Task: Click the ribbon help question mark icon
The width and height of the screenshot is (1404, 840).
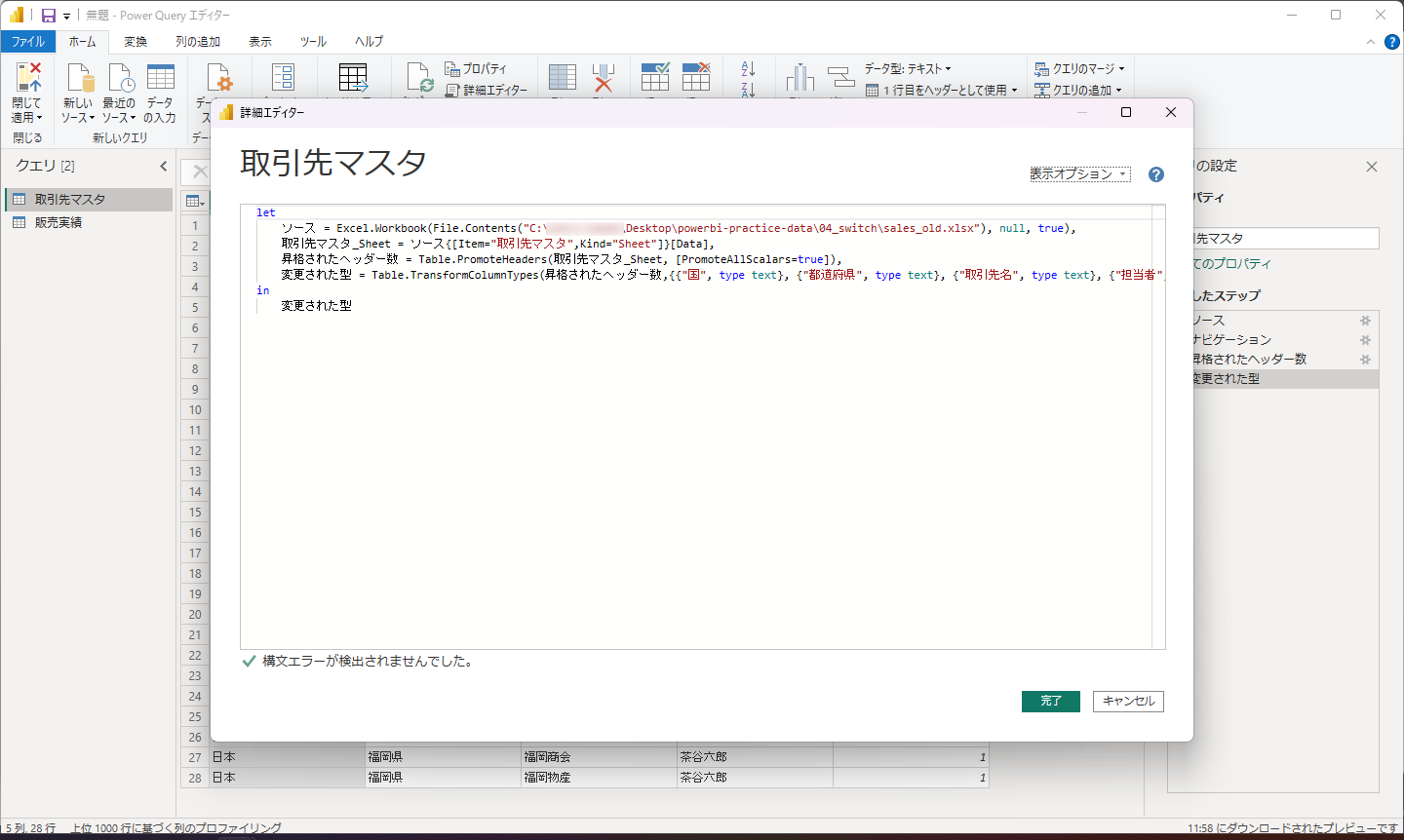Action: (x=1391, y=42)
